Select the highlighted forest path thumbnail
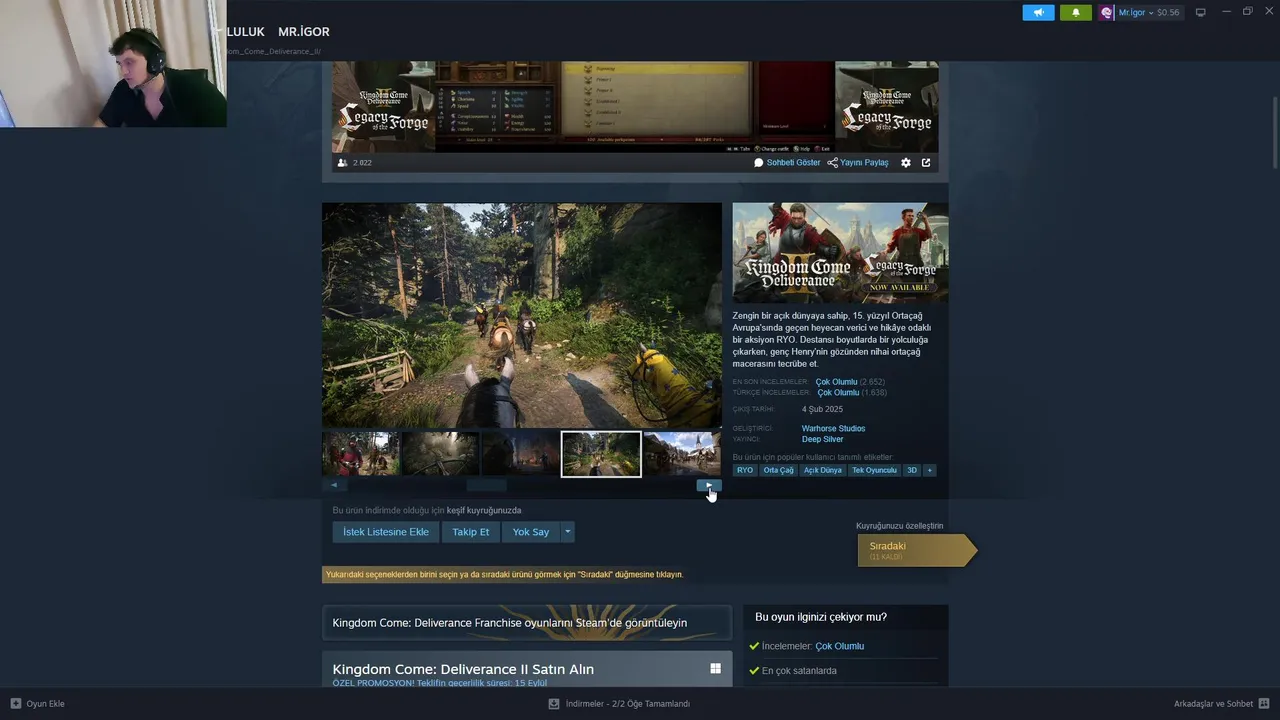This screenshot has width=1280, height=720. (601, 454)
